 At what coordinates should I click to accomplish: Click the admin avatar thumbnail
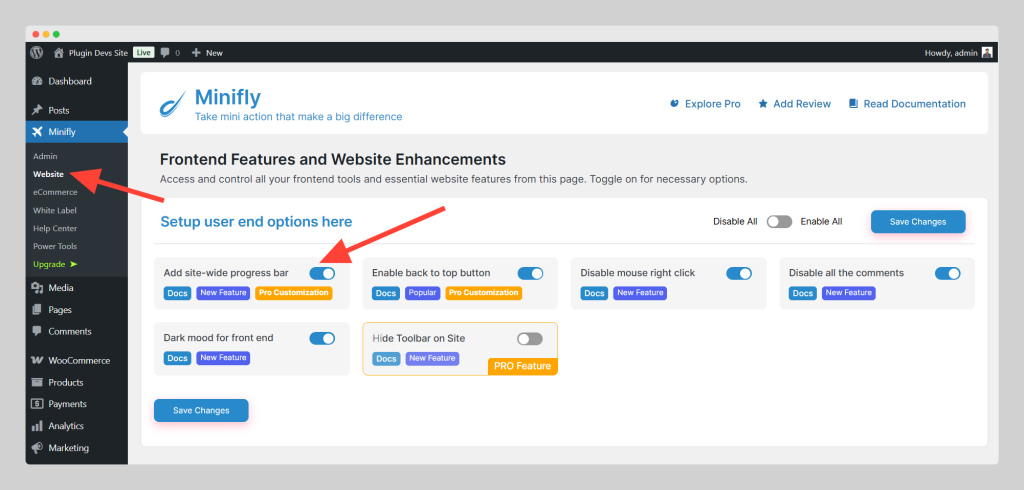(x=987, y=52)
